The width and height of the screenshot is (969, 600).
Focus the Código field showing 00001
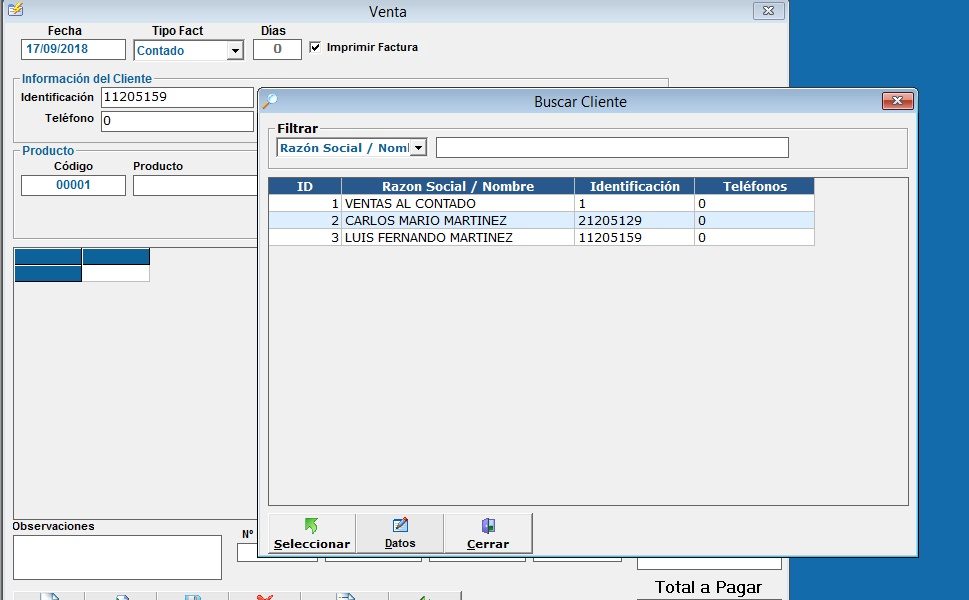73,185
